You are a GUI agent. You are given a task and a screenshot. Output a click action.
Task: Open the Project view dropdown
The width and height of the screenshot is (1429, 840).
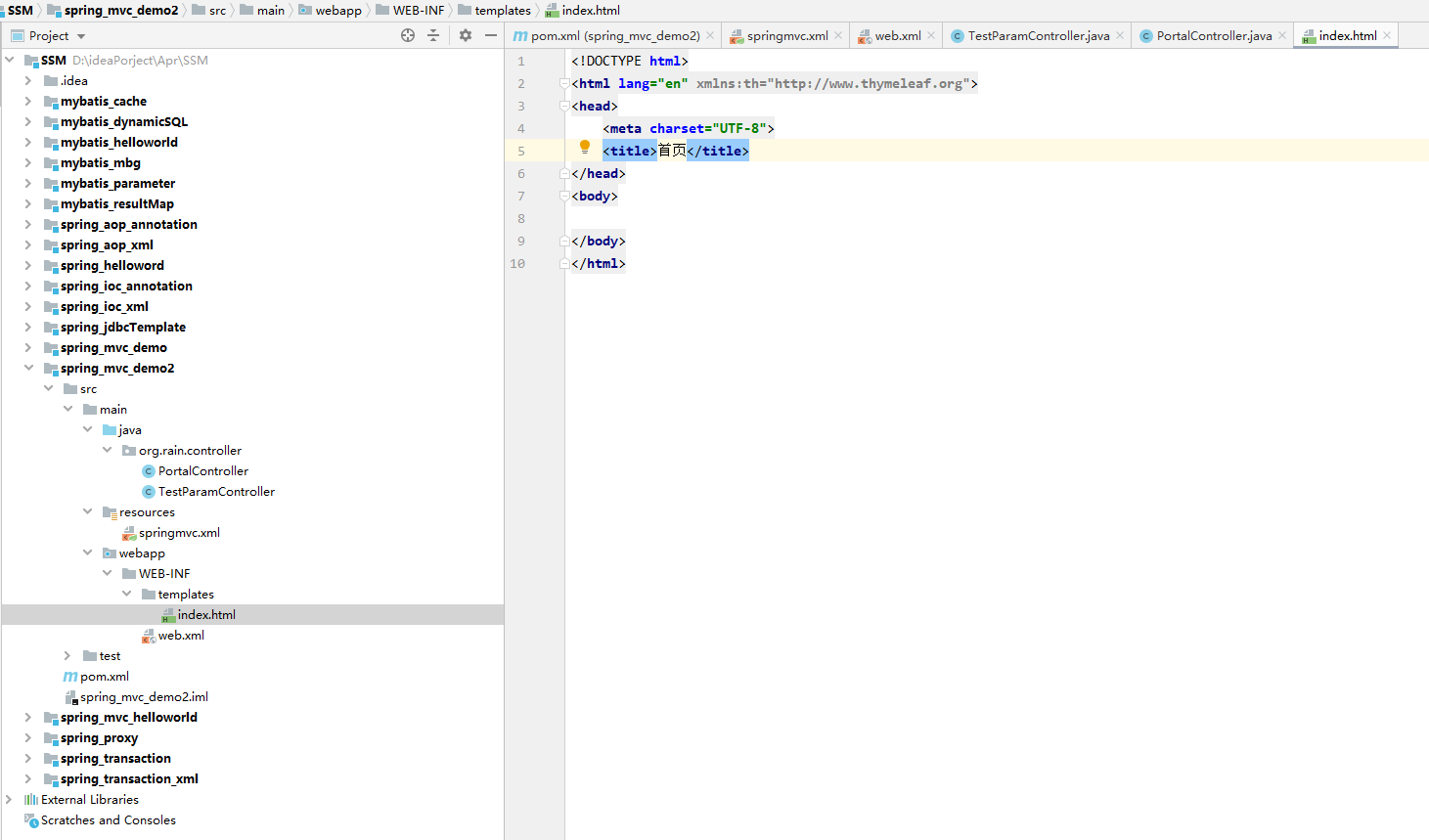point(81,36)
